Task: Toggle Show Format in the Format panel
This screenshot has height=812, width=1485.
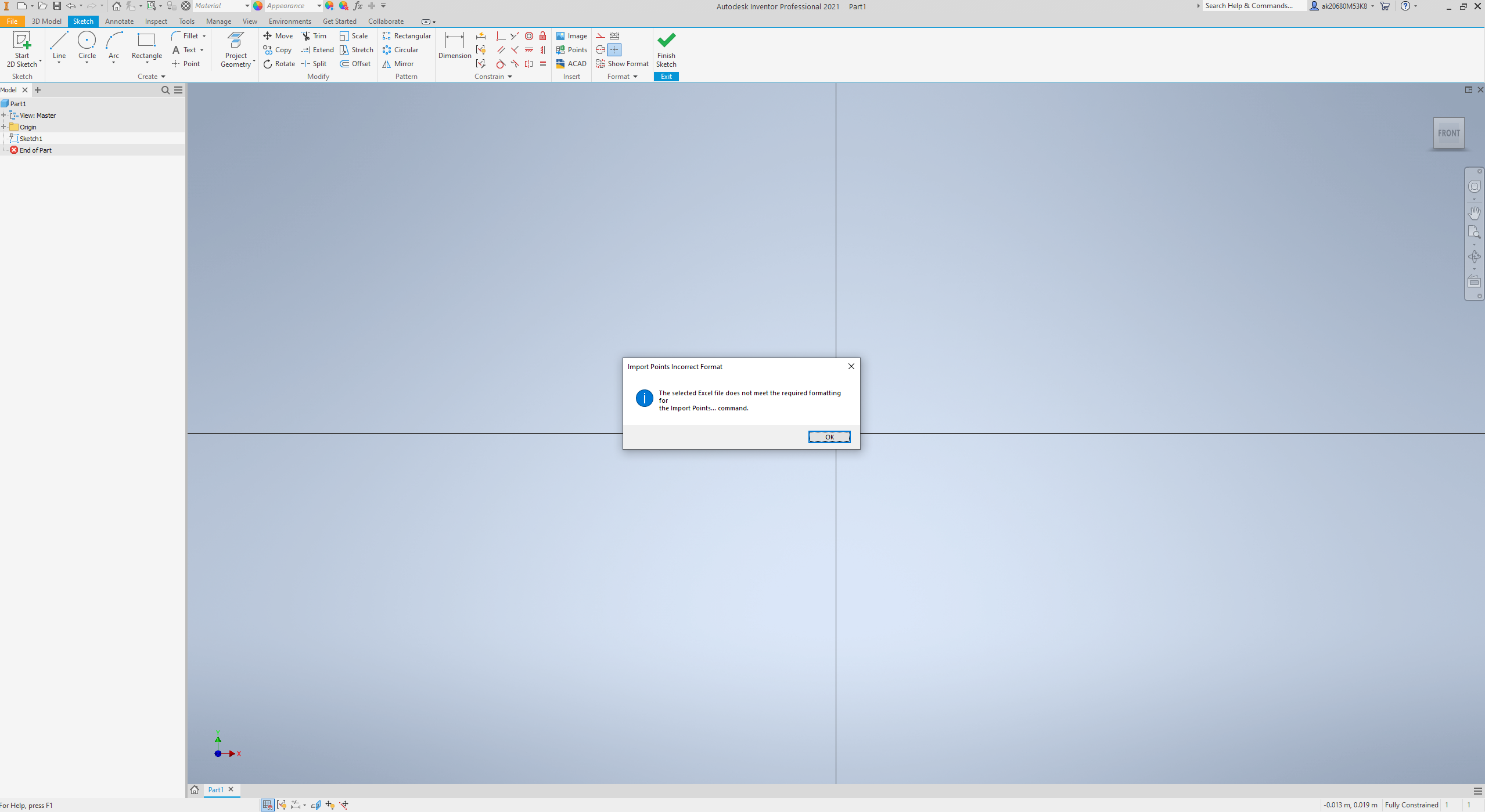Action: (x=622, y=64)
